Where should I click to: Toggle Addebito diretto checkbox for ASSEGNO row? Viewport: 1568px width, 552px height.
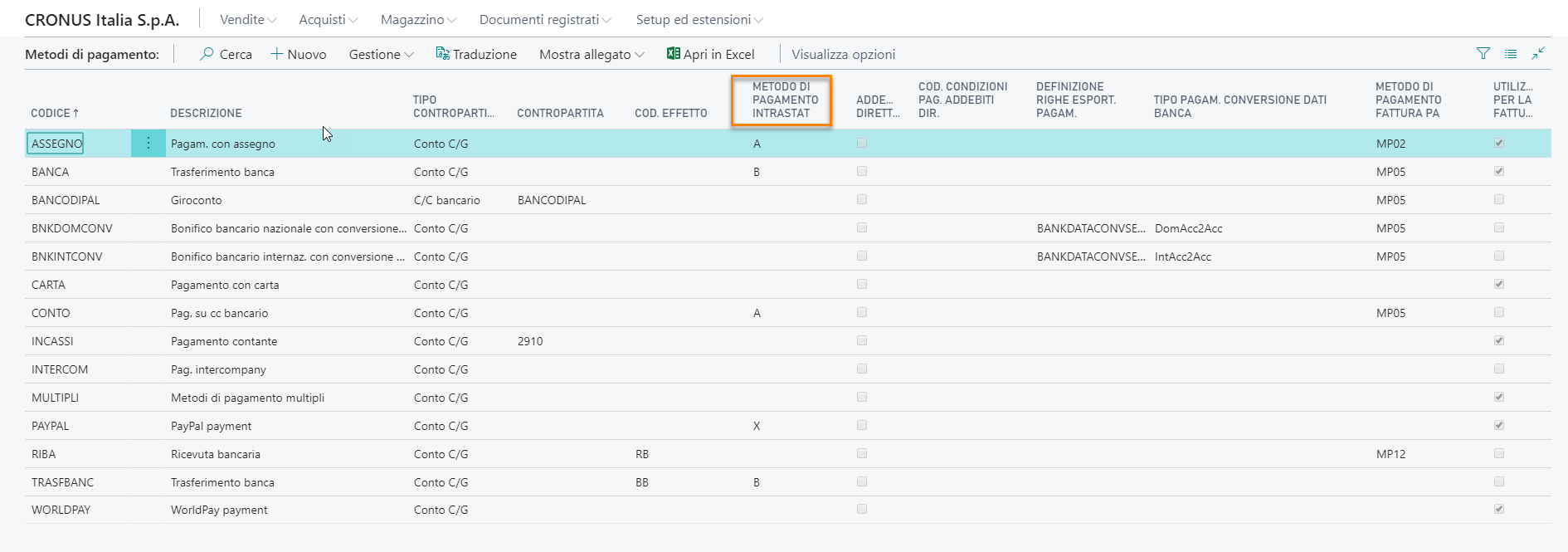point(862,144)
